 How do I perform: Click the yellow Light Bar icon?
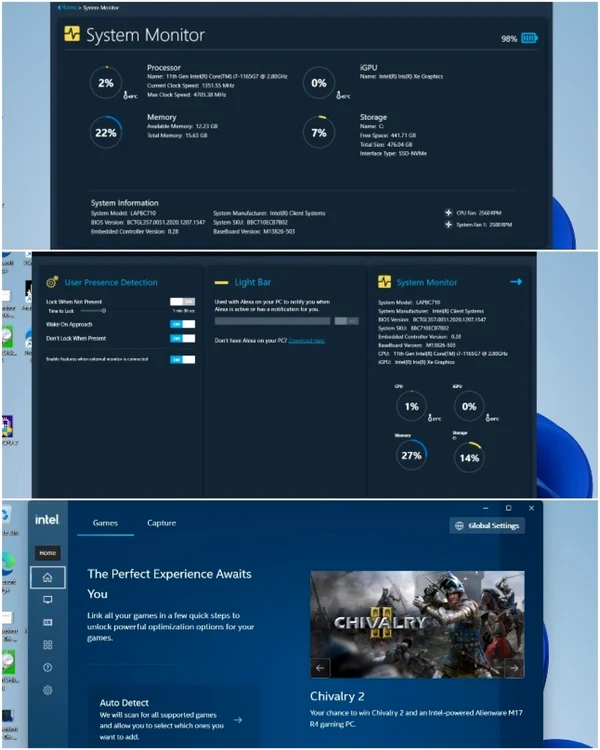pos(222,282)
